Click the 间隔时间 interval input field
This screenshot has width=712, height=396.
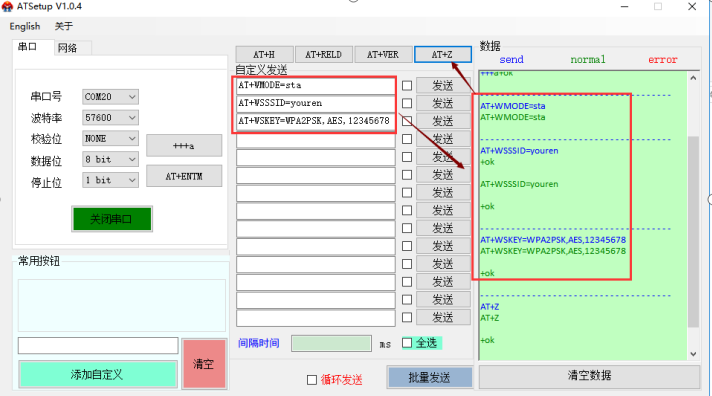[x=331, y=343]
